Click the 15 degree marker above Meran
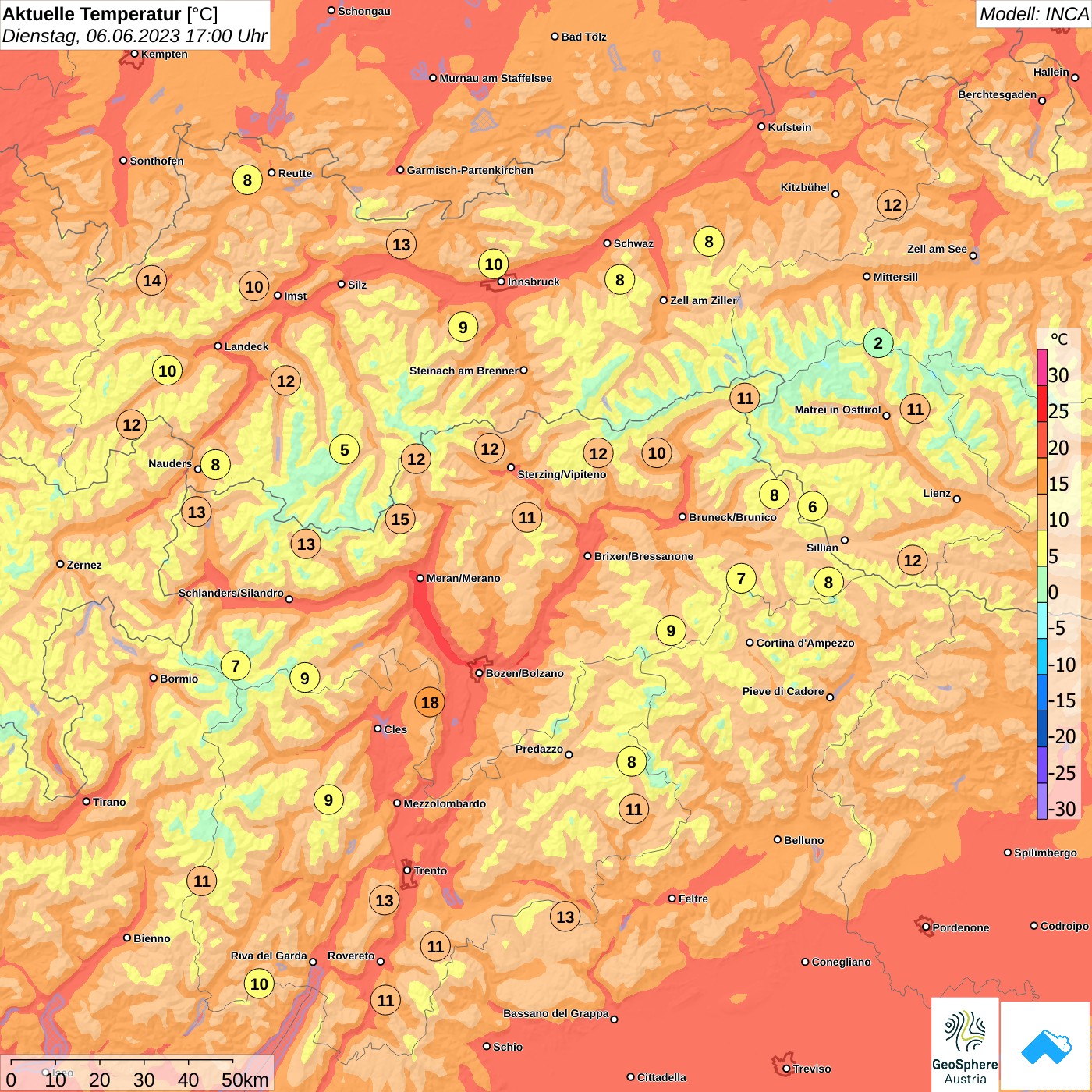 [x=400, y=519]
